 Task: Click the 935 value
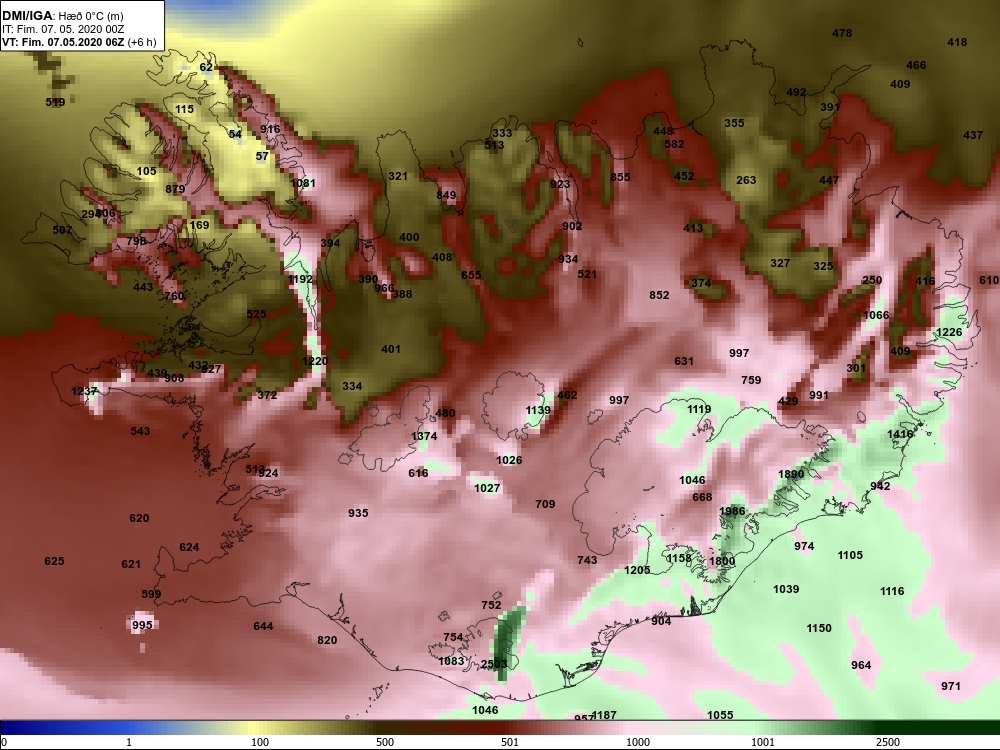point(358,513)
